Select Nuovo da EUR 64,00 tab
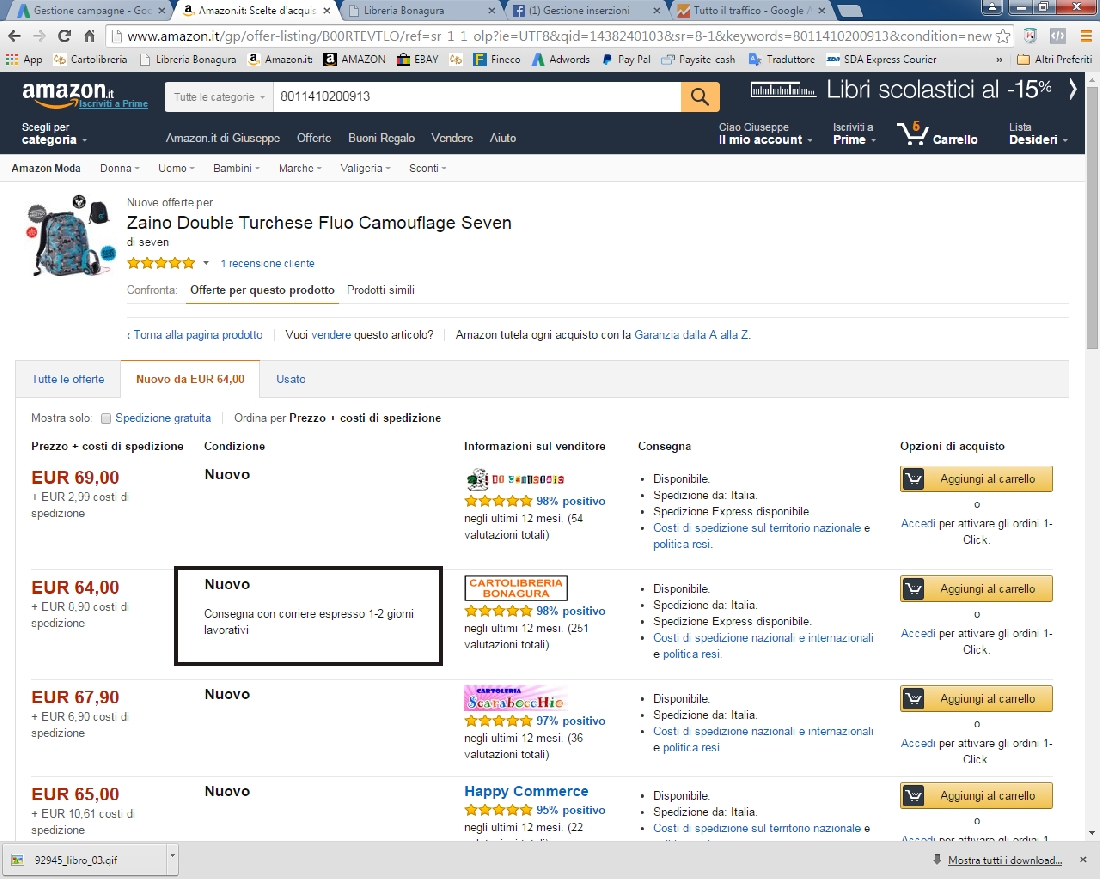 190,379
